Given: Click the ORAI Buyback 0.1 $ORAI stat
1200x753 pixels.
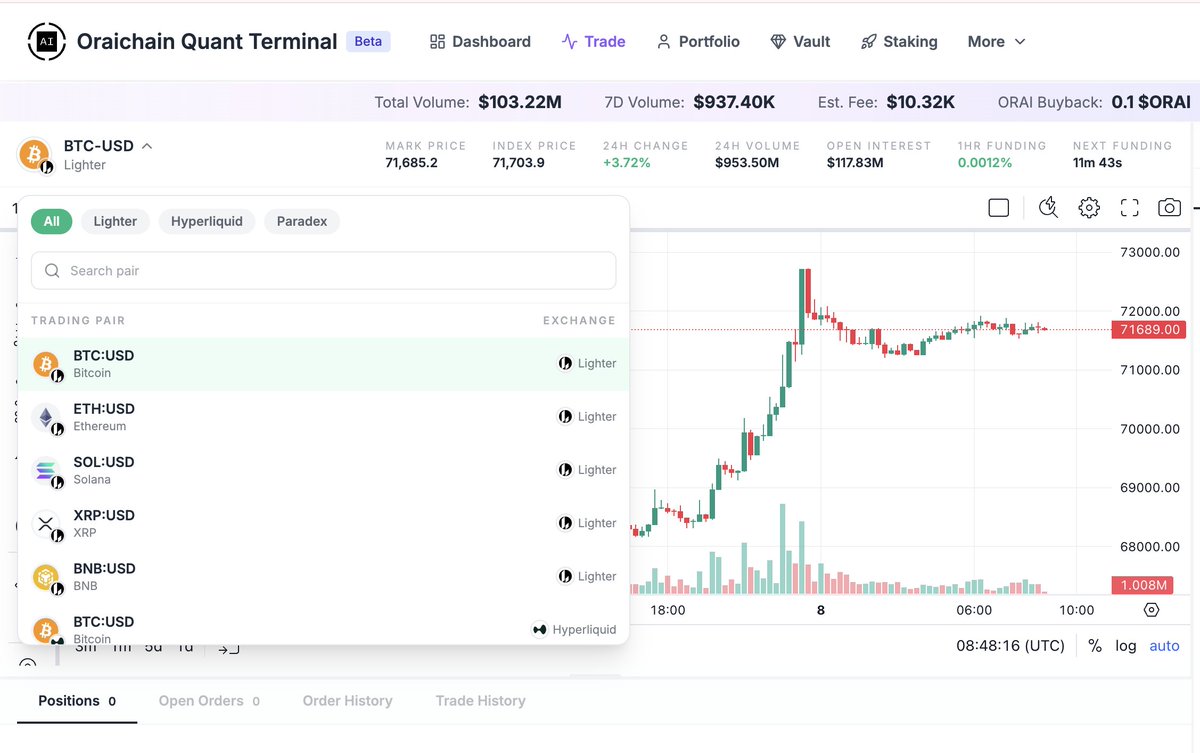Looking at the screenshot, I should point(1094,102).
